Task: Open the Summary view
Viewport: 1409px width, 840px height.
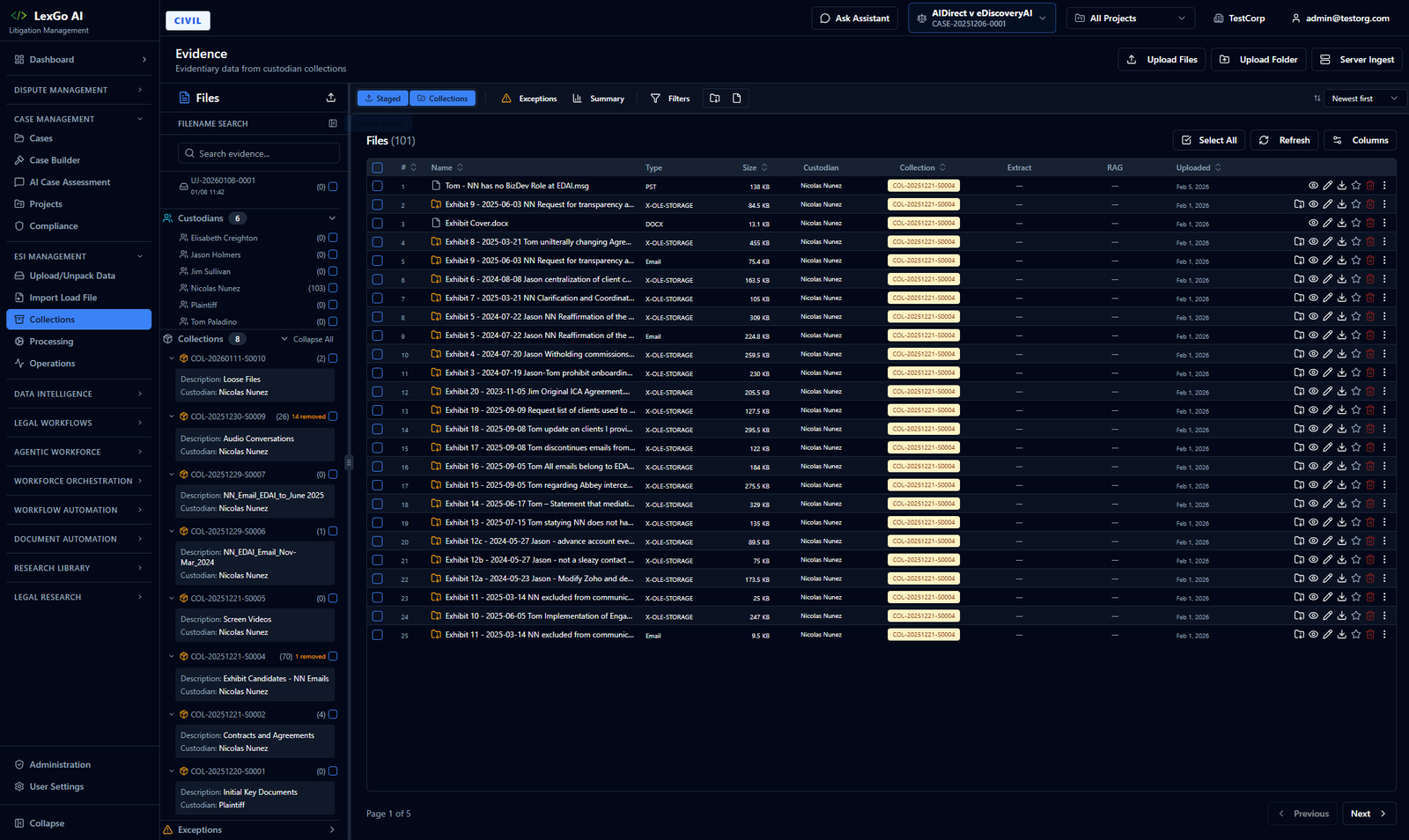Action: tap(599, 99)
